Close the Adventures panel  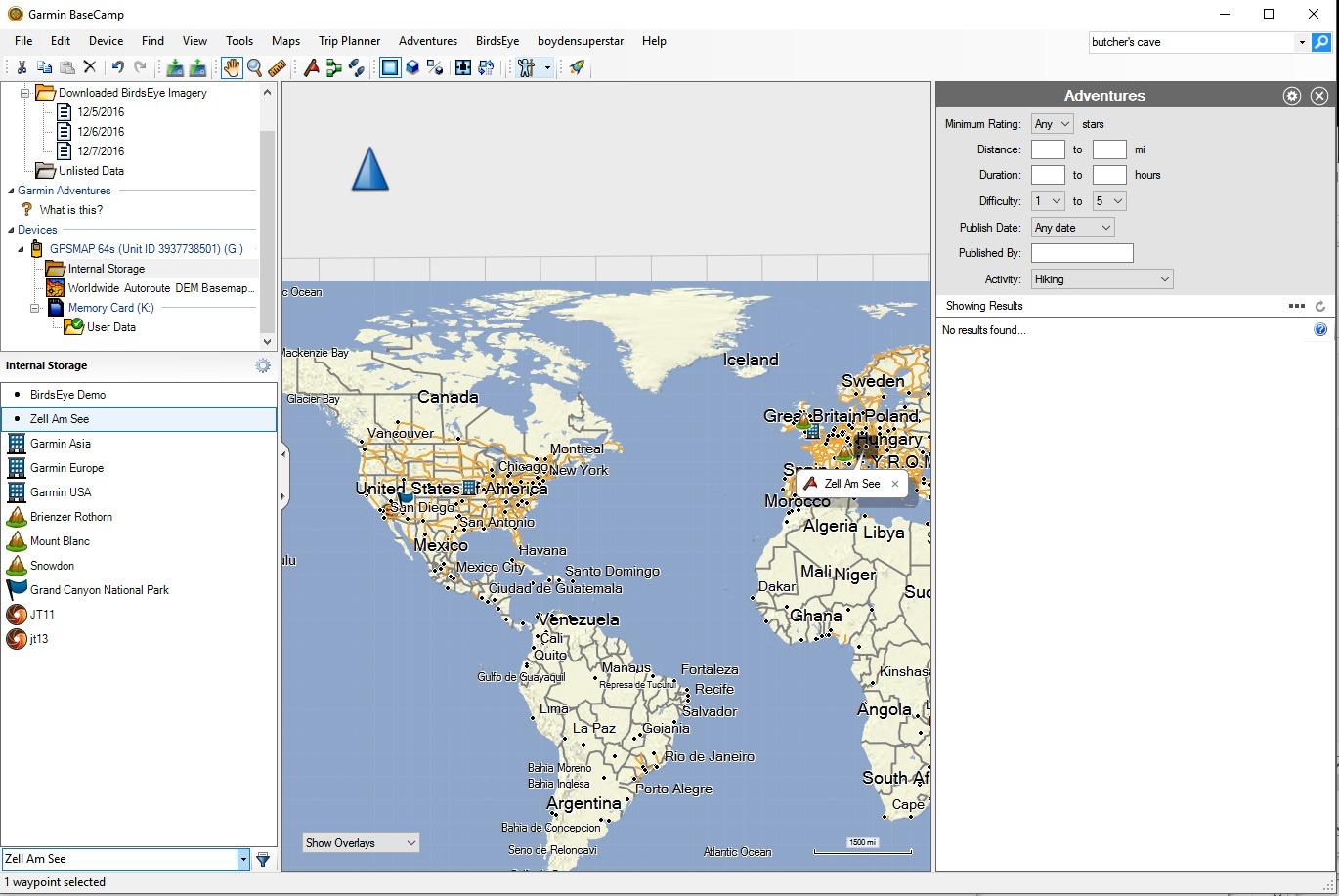point(1319,96)
